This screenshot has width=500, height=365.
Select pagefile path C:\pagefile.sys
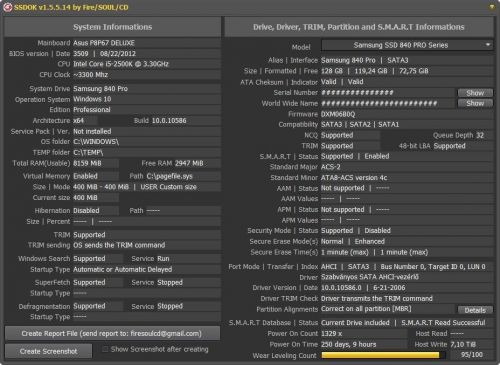[169, 176]
